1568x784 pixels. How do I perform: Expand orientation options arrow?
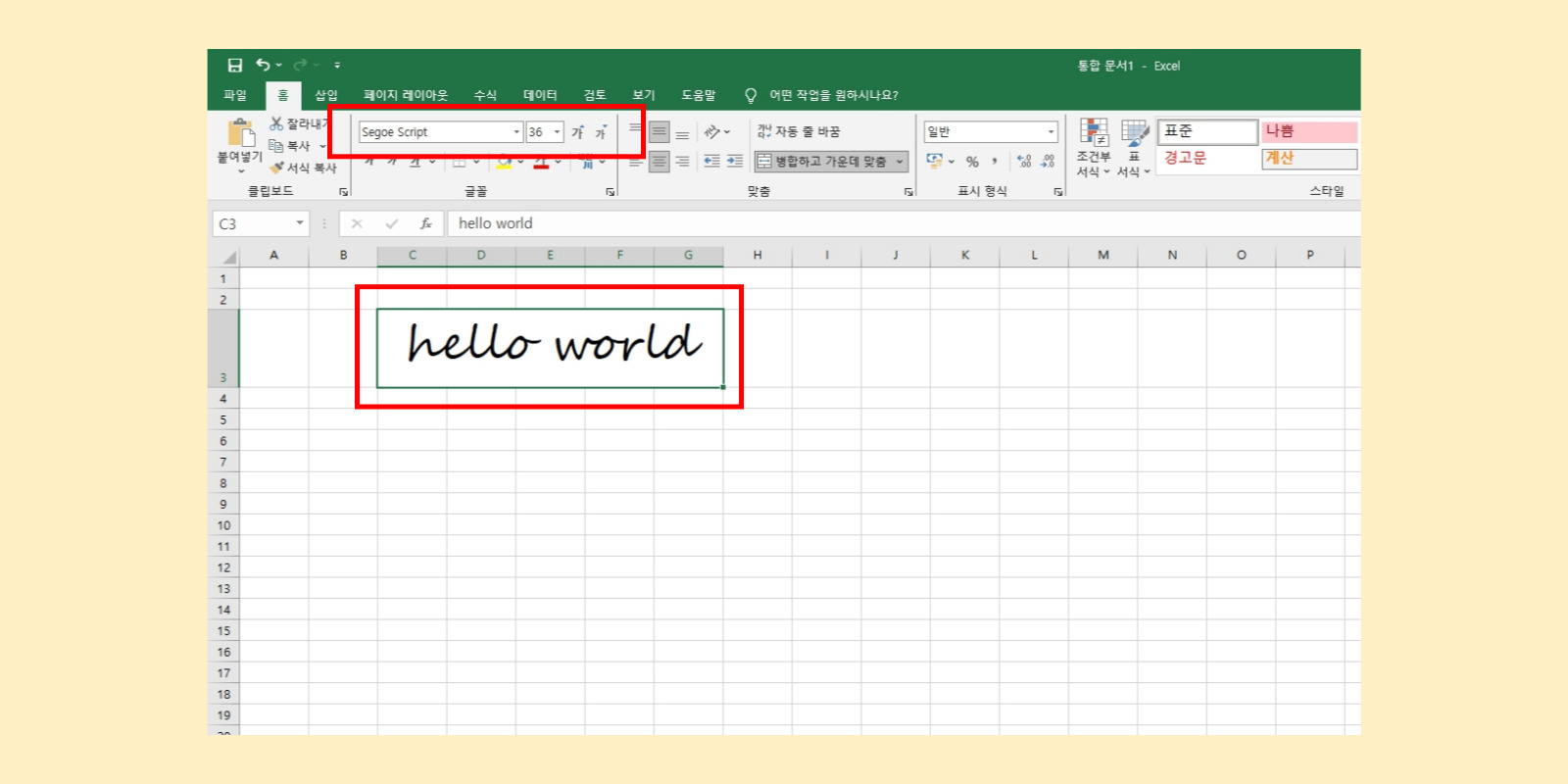[727, 132]
